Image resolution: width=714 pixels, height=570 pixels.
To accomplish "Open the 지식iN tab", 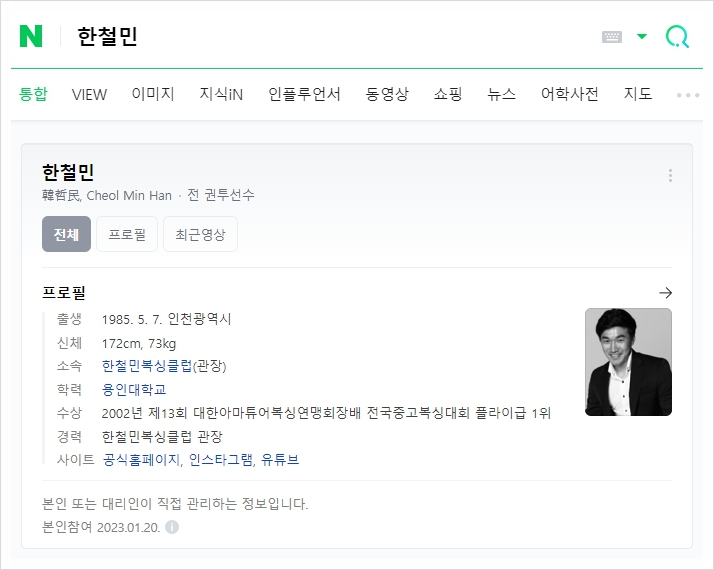I will tap(221, 94).
